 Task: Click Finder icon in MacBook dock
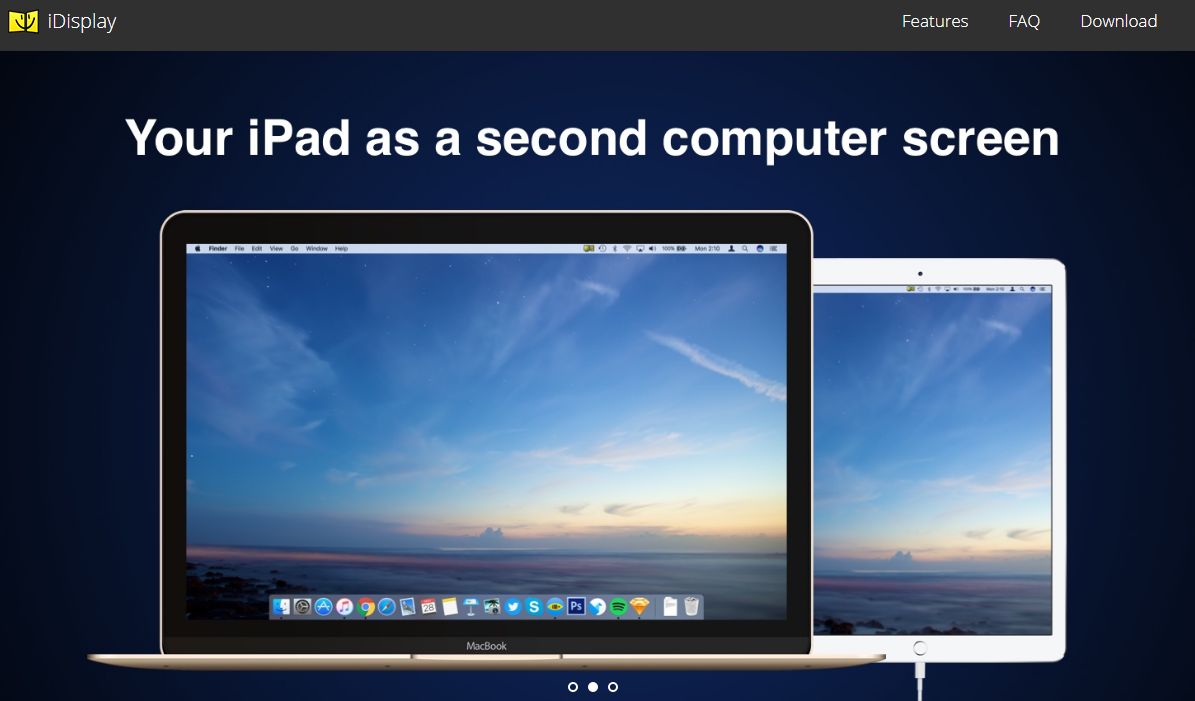click(x=281, y=607)
